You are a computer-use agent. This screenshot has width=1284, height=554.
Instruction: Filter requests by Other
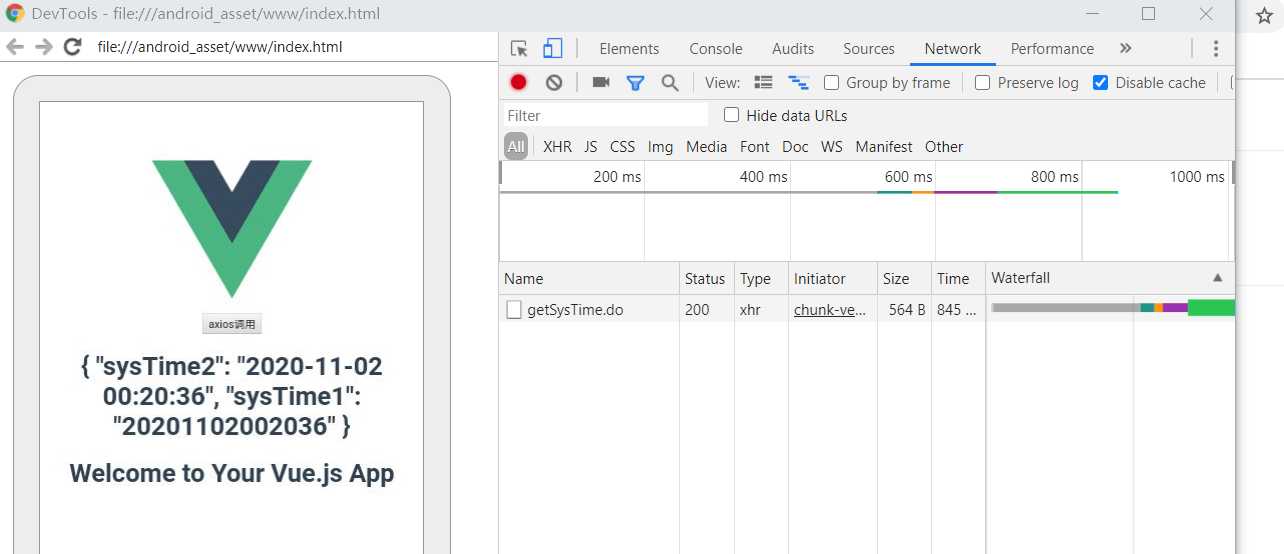pos(944,147)
